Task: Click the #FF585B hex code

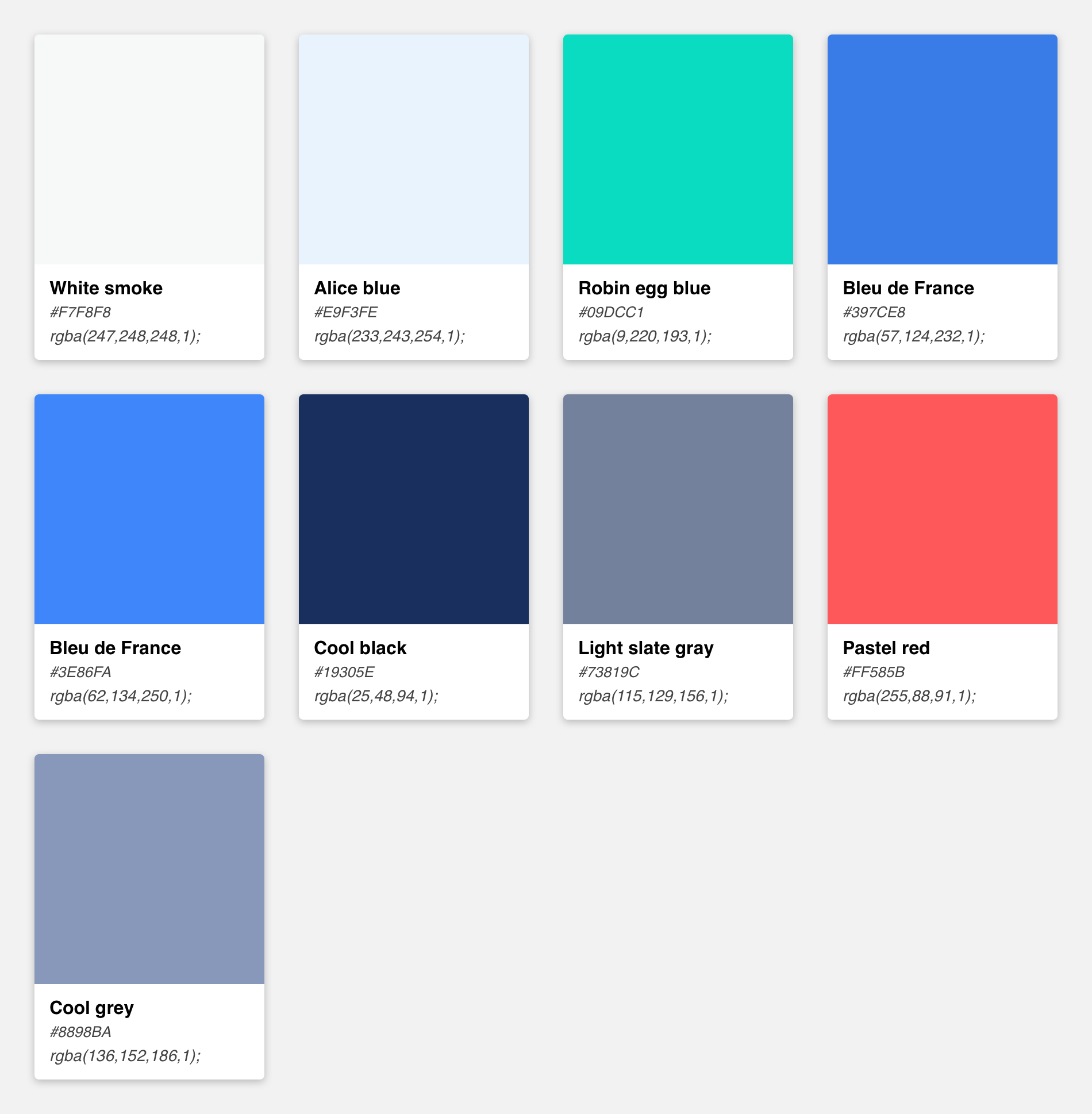Action: pos(874,673)
